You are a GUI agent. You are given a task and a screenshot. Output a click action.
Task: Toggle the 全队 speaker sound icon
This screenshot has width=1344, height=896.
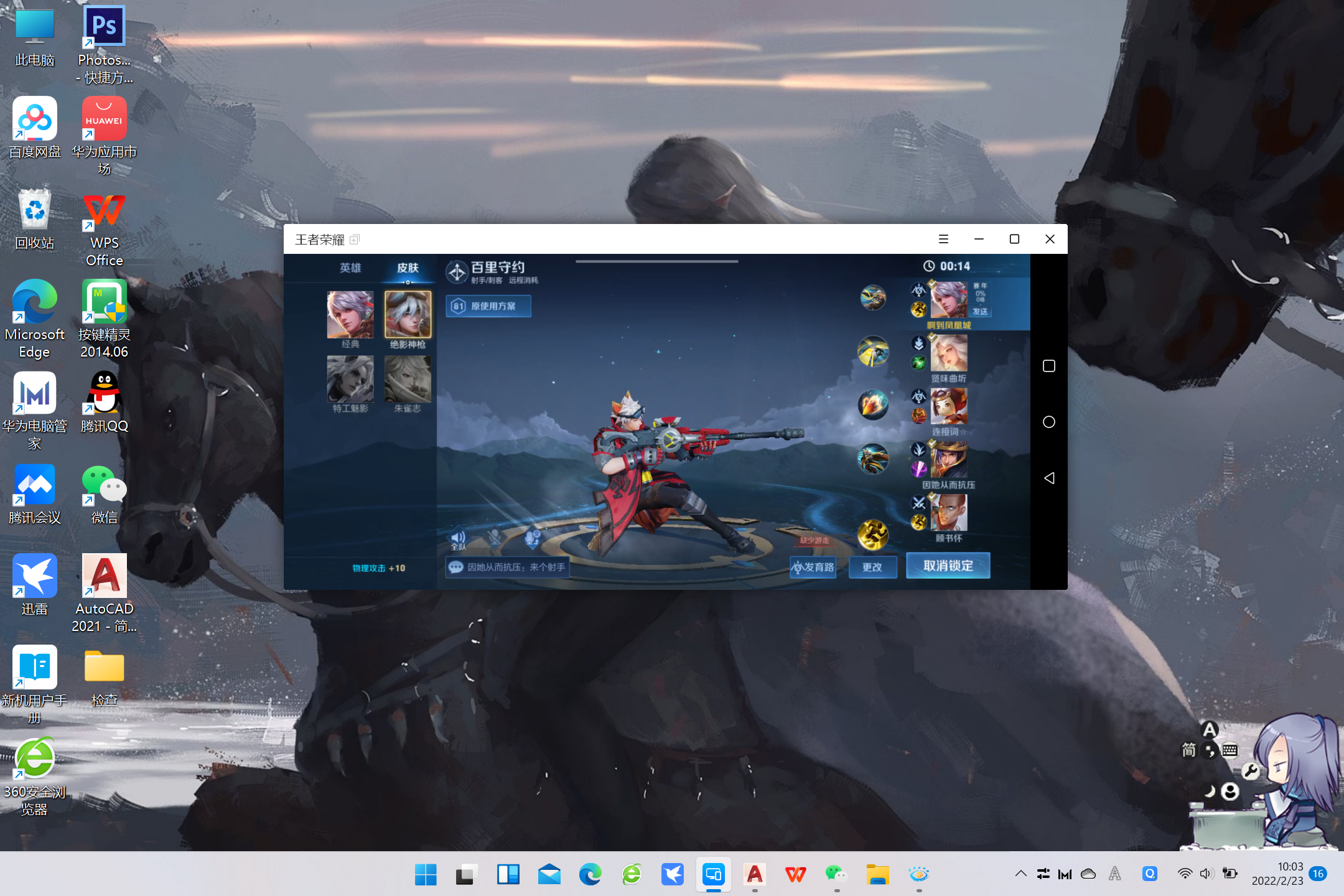point(458,539)
